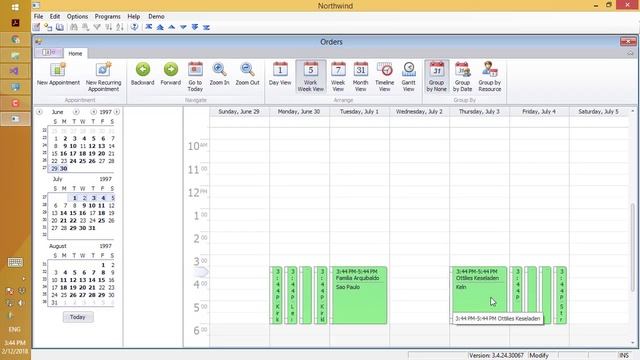The image size is (640, 360).
Task: Open the Edit menu
Action: pyautogui.click(x=55, y=16)
